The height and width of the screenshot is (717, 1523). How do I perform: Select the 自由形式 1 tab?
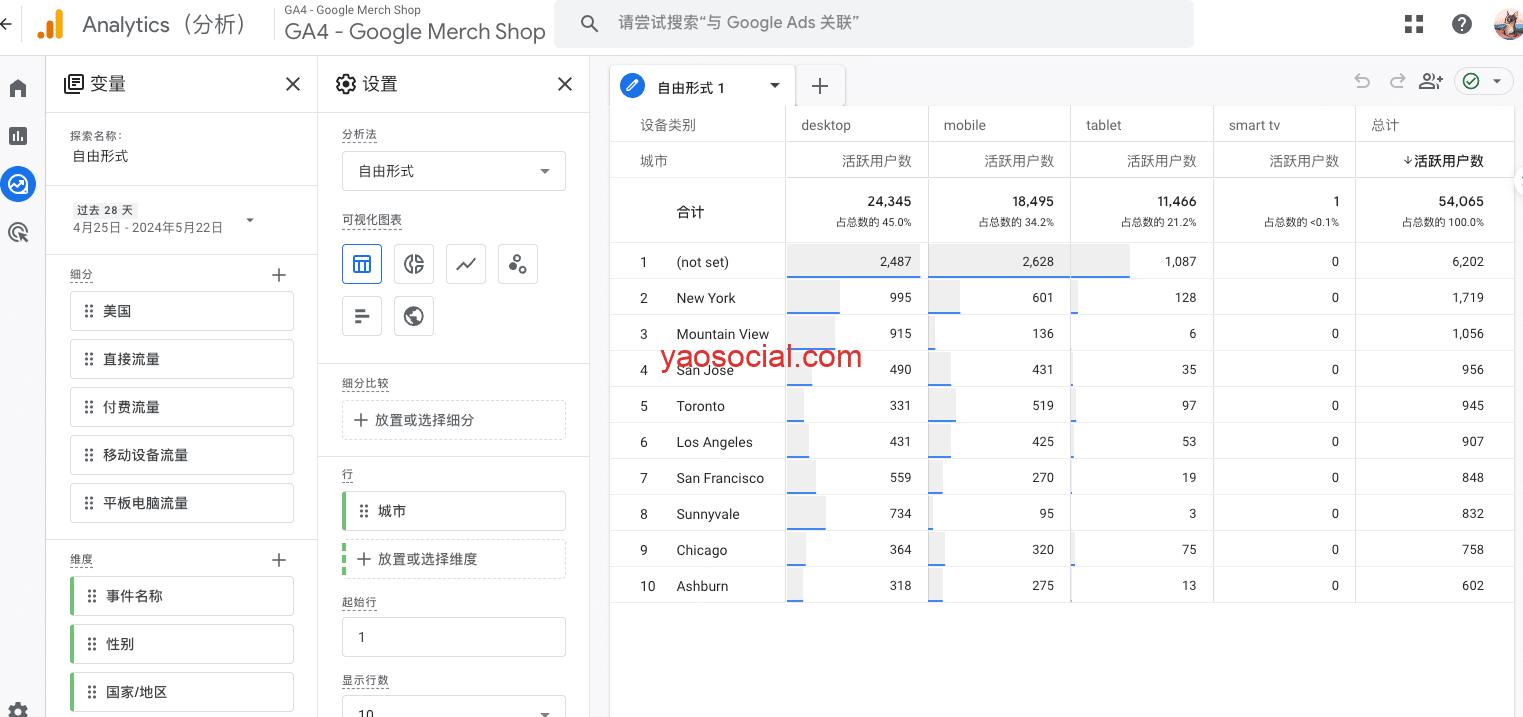click(691, 87)
